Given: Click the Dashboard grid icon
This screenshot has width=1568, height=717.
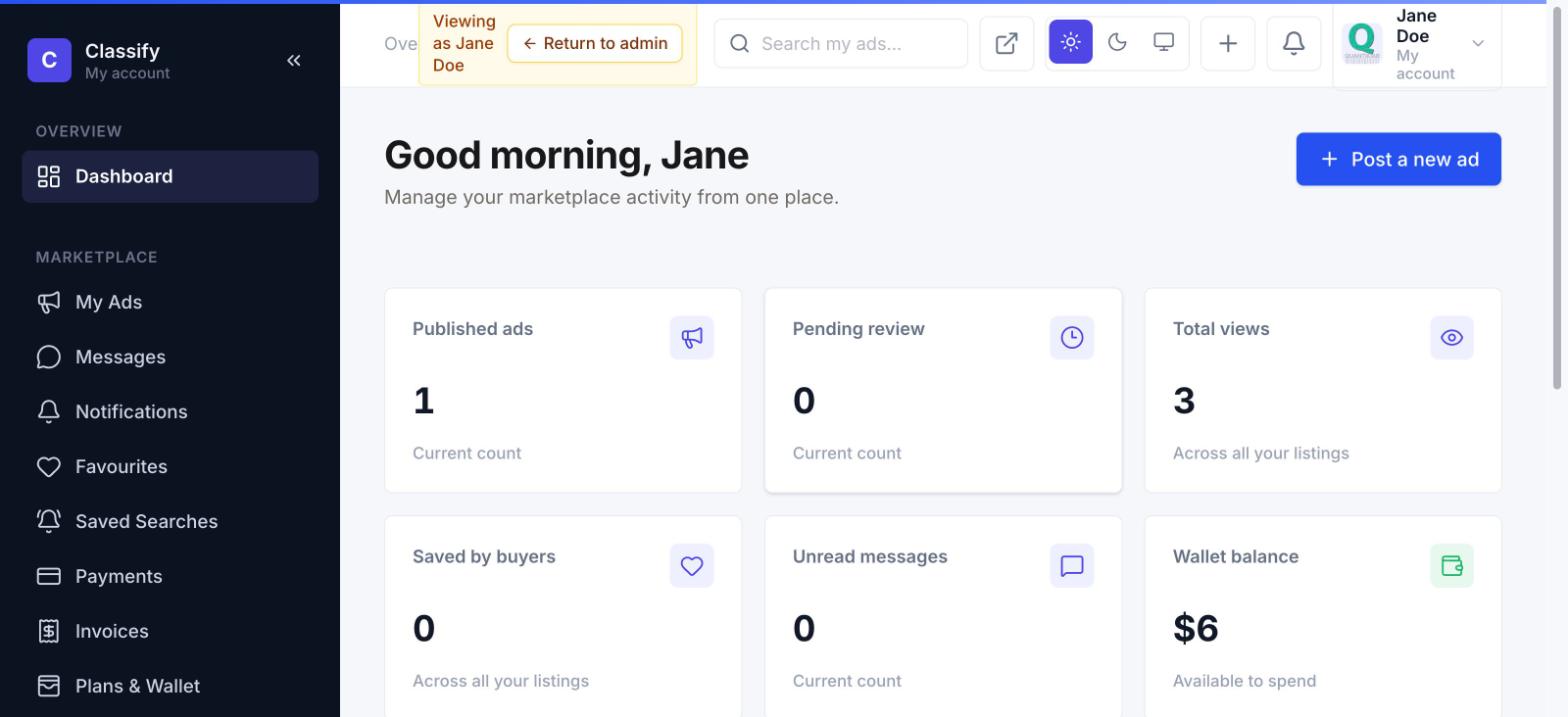Looking at the screenshot, I should pos(49,177).
